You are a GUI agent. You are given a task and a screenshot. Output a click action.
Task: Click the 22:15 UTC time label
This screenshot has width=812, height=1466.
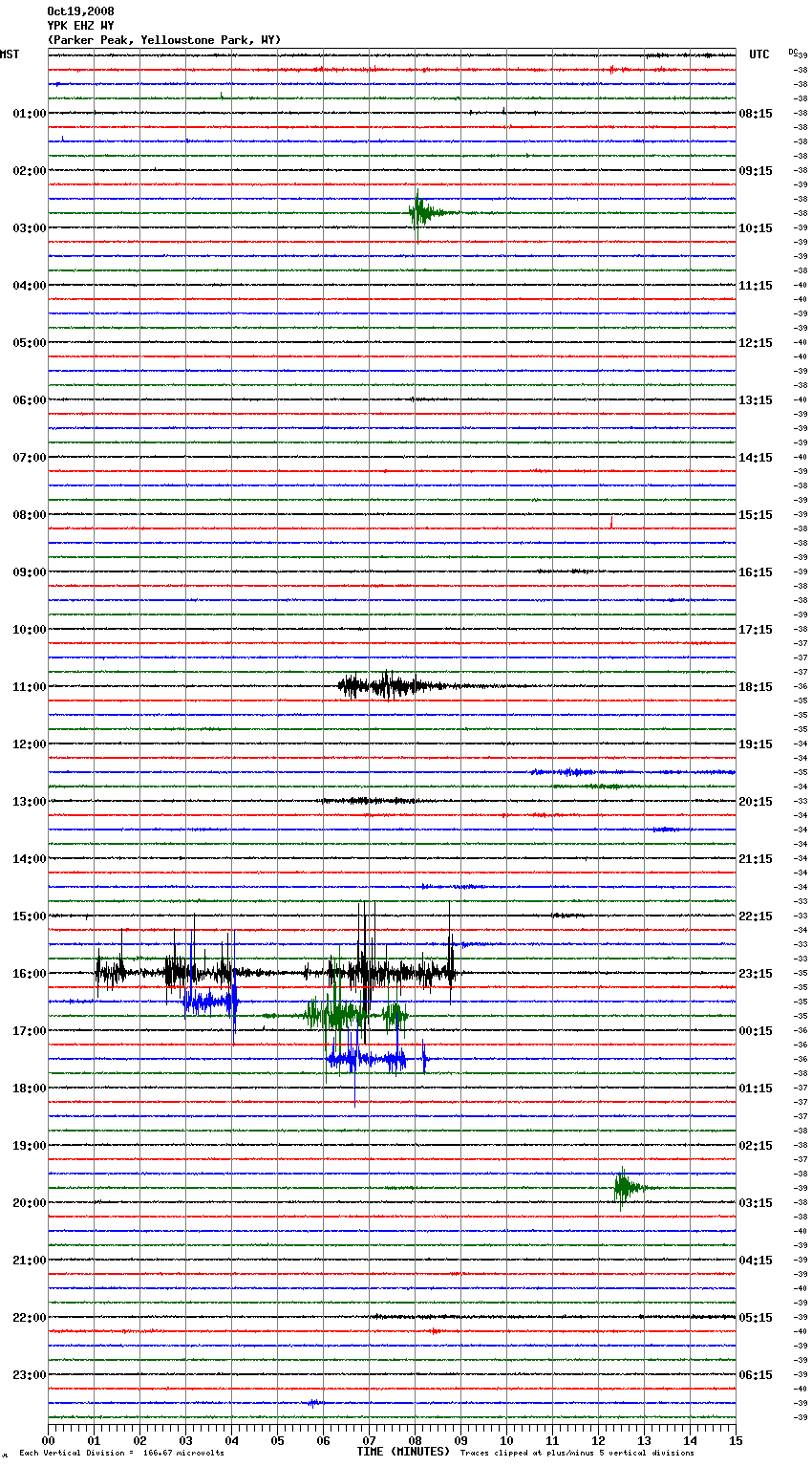tap(756, 916)
